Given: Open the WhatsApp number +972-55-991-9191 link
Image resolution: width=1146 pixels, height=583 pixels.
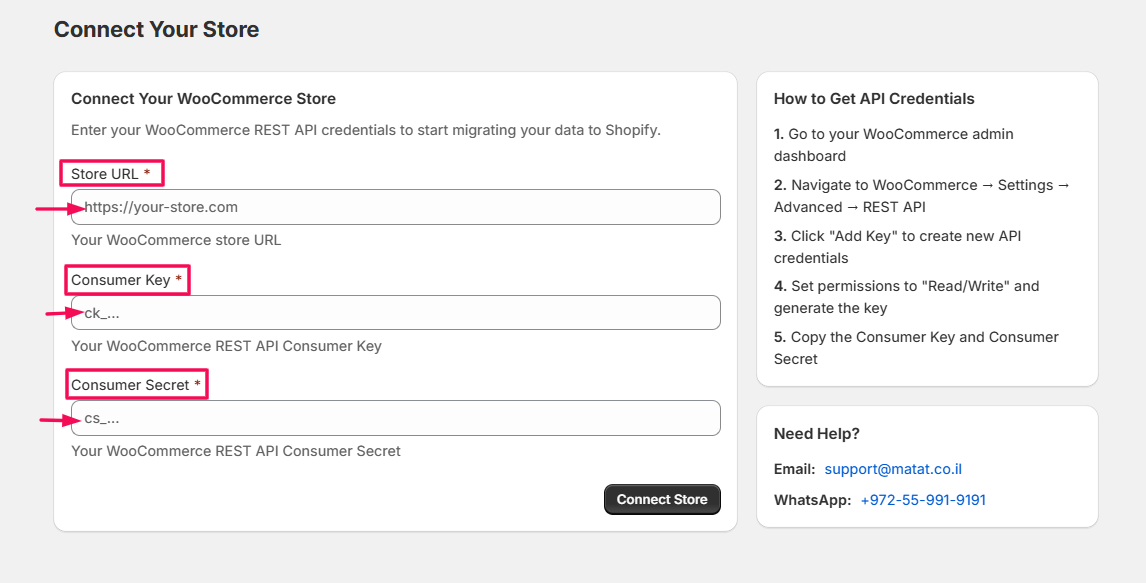Looking at the screenshot, I should click(x=922, y=500).
